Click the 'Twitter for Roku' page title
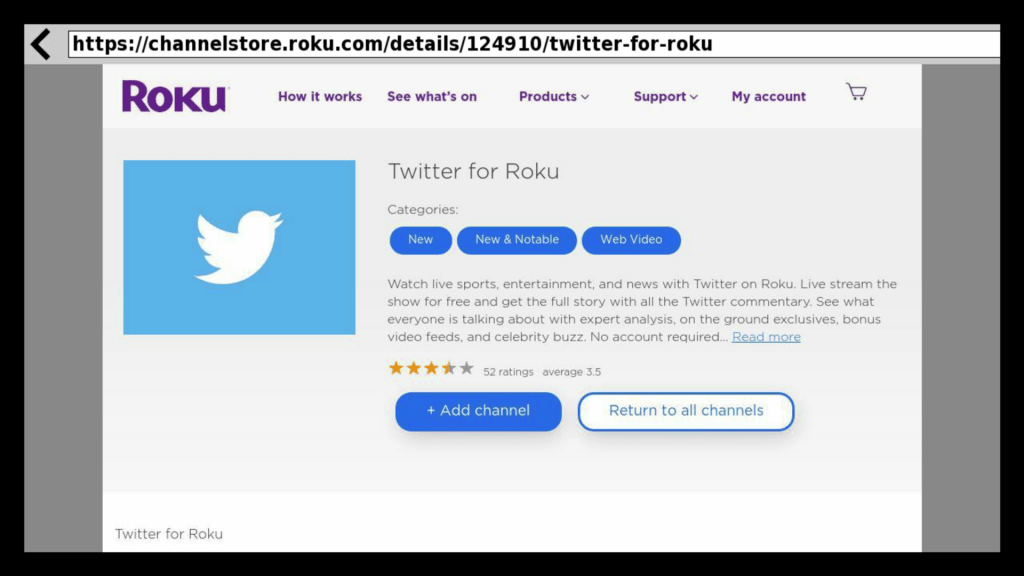Screen dimensions: 1024x576 (473, 171)
